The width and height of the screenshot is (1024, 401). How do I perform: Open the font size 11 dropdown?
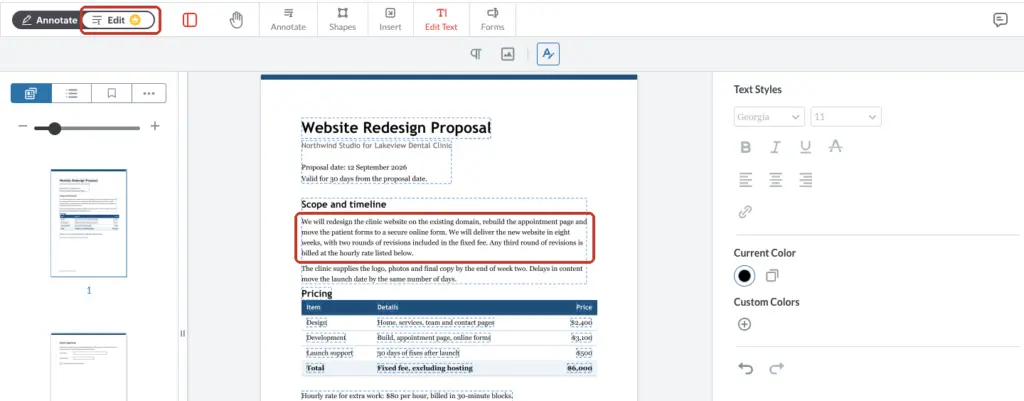(x=846, y=117)
